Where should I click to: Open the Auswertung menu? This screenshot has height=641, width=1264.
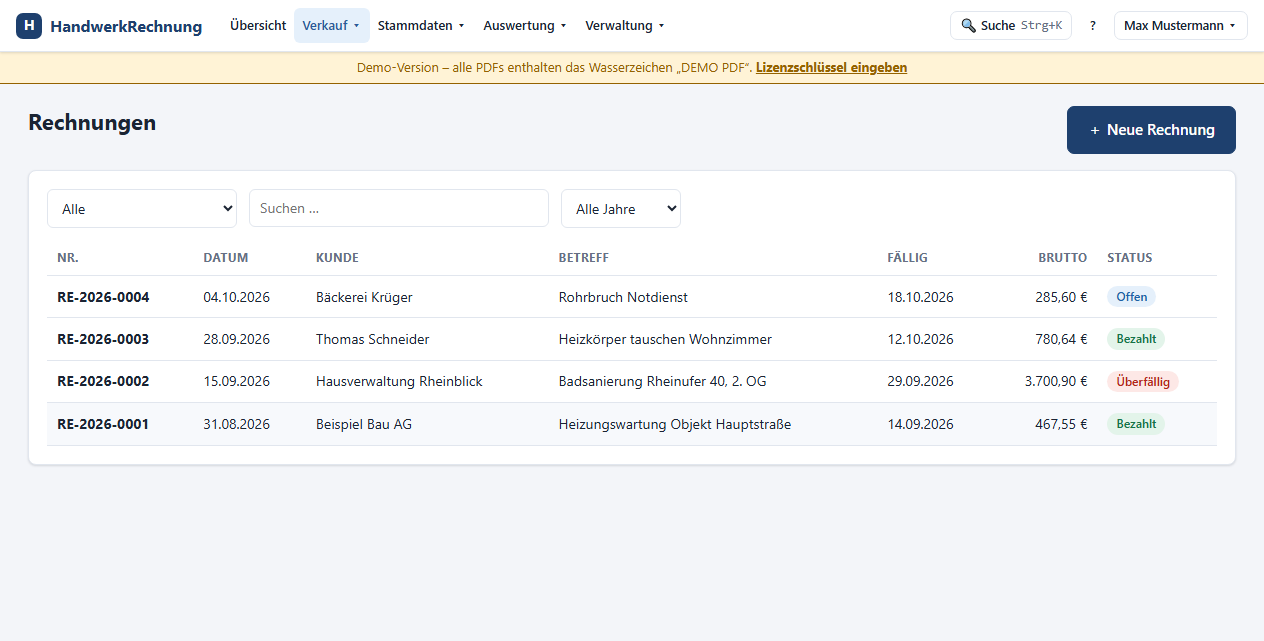coord(525,26)
